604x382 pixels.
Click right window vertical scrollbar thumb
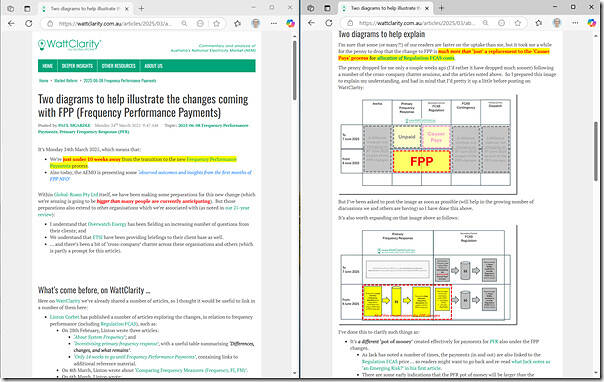click(596, 150)
